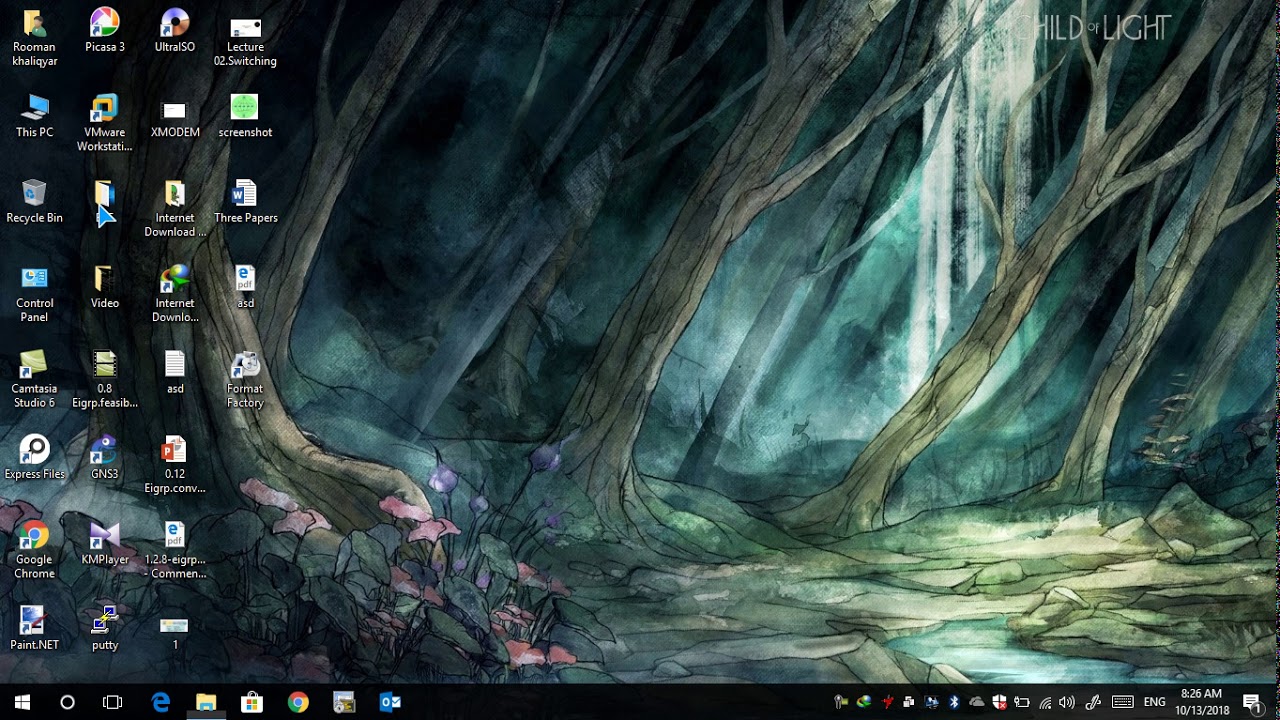Open Windows Security shield tray icon

point(999,702)
